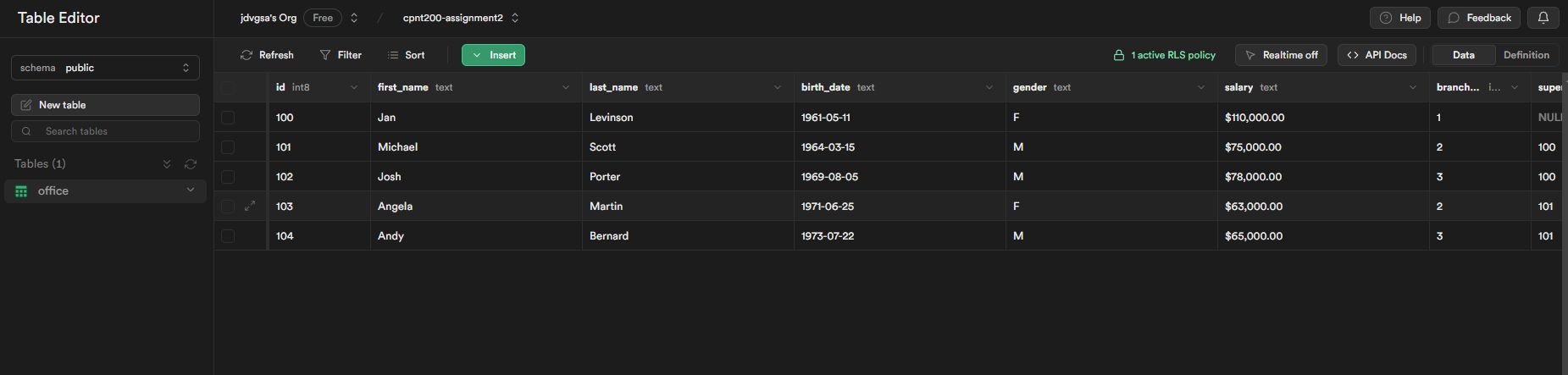This screenshot has height=375, width=1568.
Task: Click the Search tables input field
Action: 105,131
